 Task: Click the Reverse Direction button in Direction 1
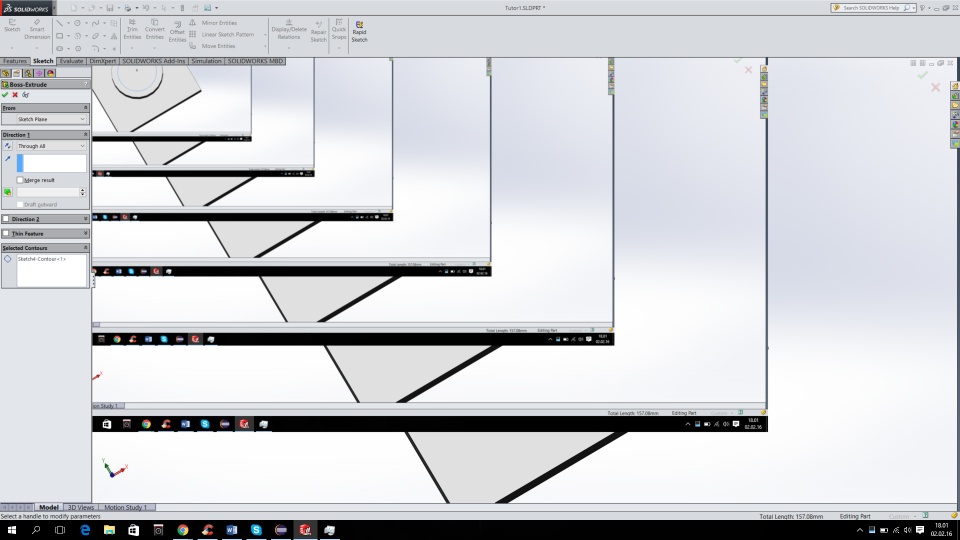pyautogui.click(x=7, y=146)
